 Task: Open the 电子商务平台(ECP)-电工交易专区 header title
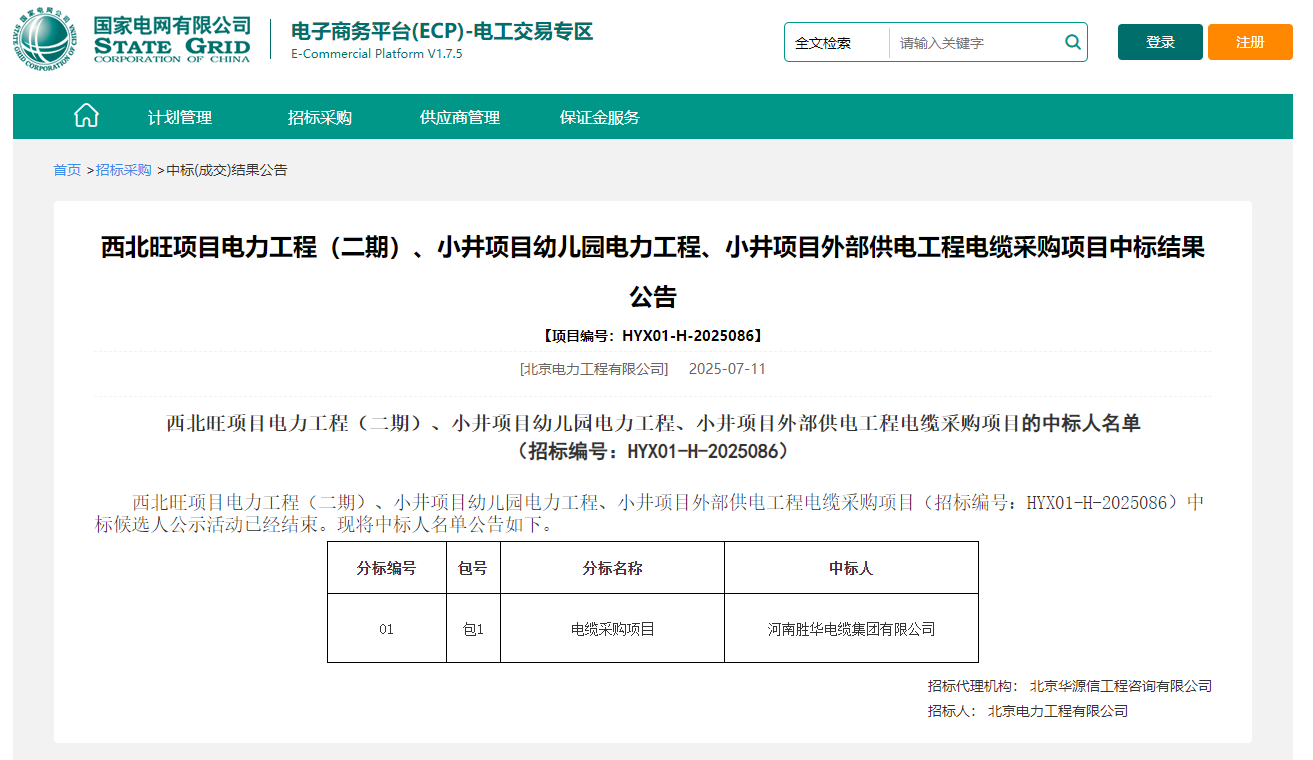tap(441, 32)
